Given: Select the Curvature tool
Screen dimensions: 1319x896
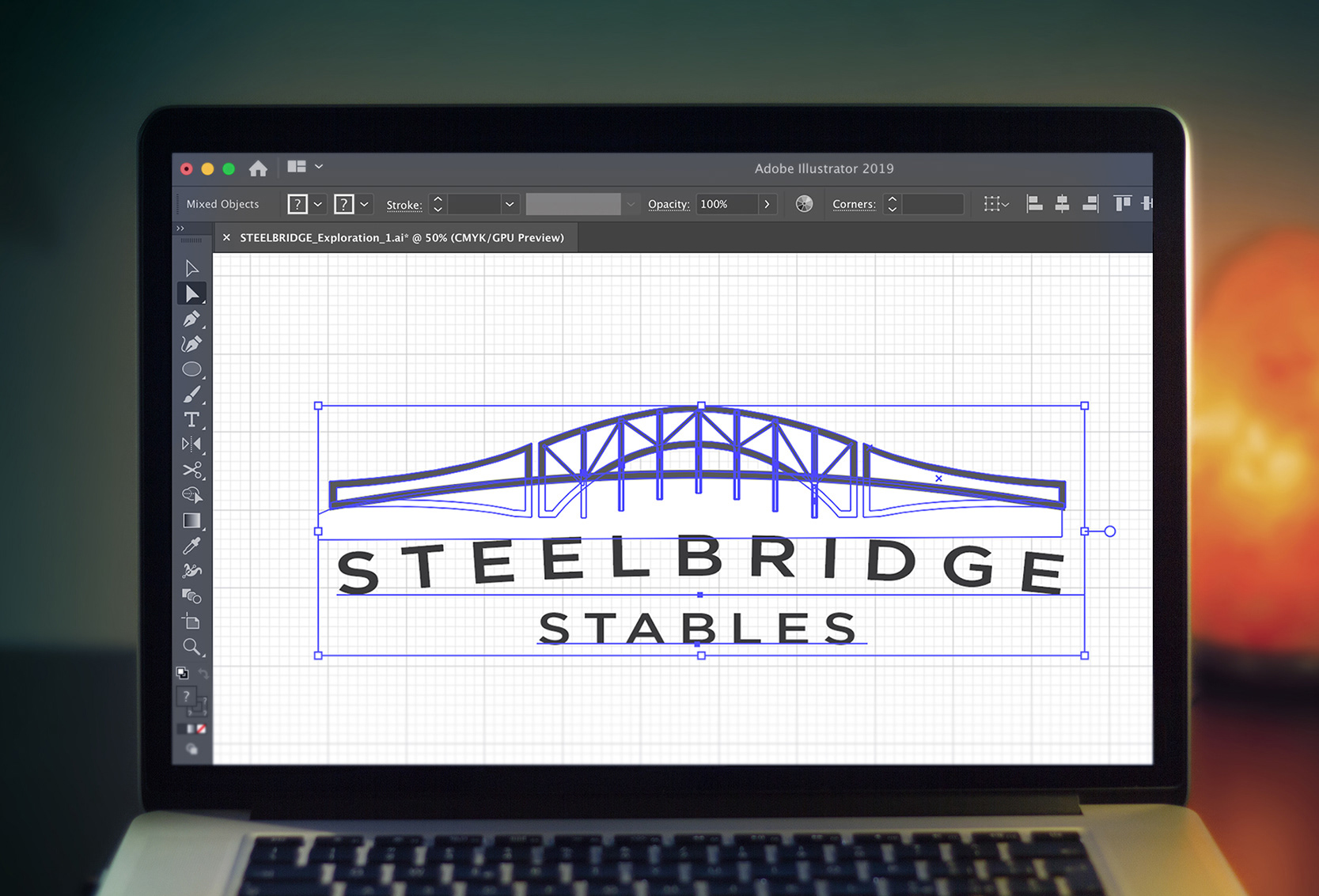Looking at the screenshot, I should (x=191, y=344).
